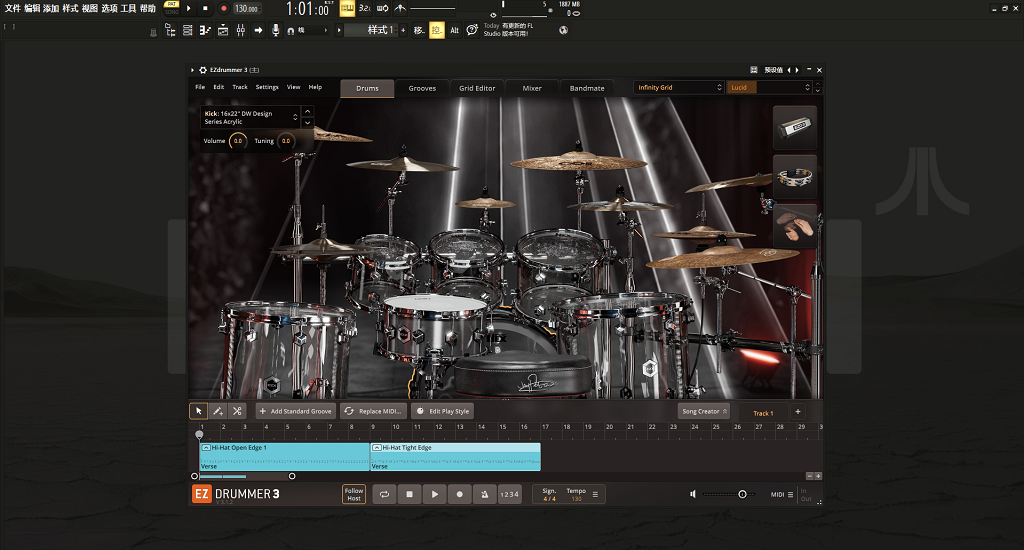Open the Settings menu in EZdrummer
The width and height of the screenshot is (1024, 550).
(267, 87)
